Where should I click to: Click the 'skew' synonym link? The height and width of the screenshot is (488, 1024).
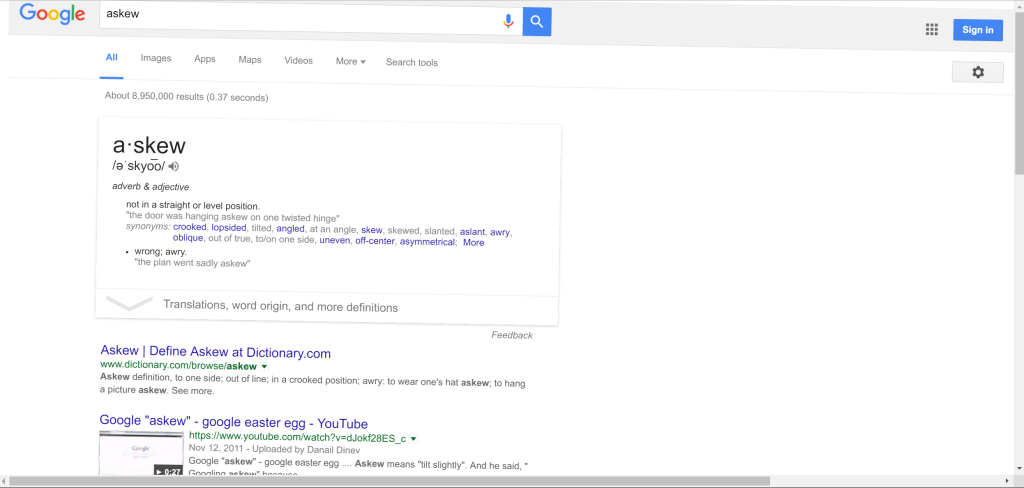(372, 230)
